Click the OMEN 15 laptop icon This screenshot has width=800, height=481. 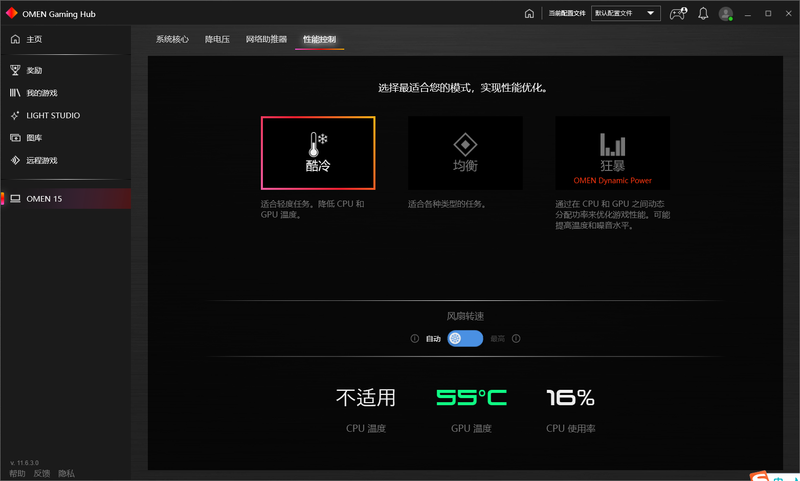(15, 199)
